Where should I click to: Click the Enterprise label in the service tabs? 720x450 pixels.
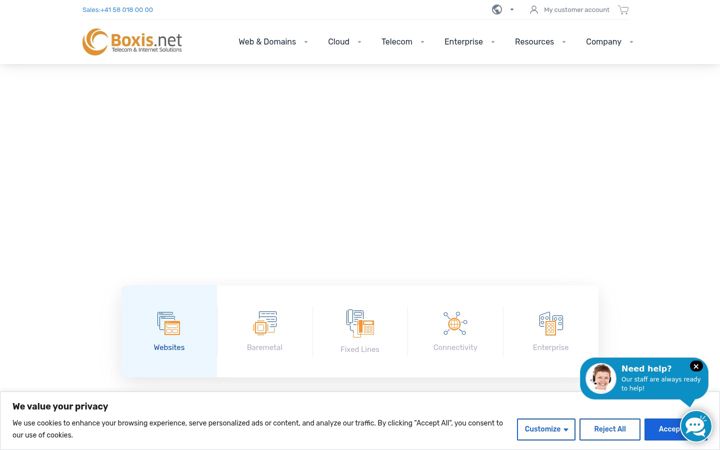(x=551, y=348)
